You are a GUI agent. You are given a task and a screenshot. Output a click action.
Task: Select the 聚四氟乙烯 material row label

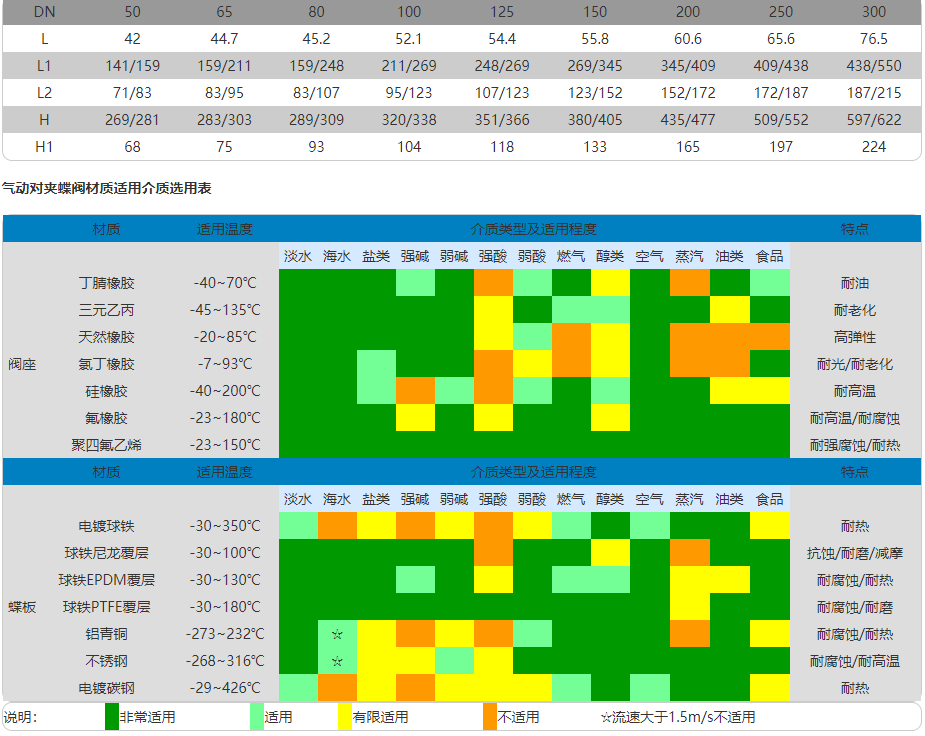106,445
